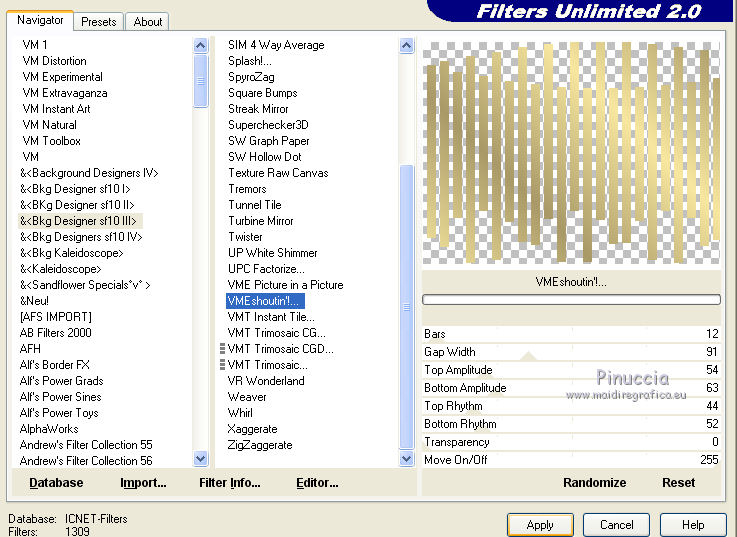
Task: Select &<Bkg Kaleidoscope> category
Action: pos(71,253)
